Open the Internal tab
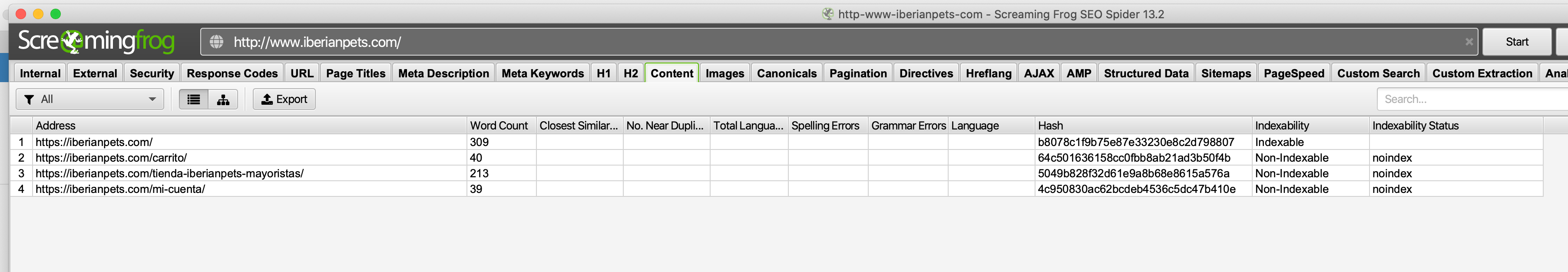 tap(40, 73)
